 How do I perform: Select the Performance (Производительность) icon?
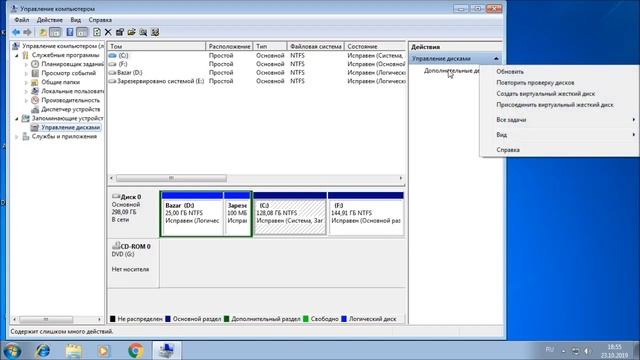click(35, 100)
